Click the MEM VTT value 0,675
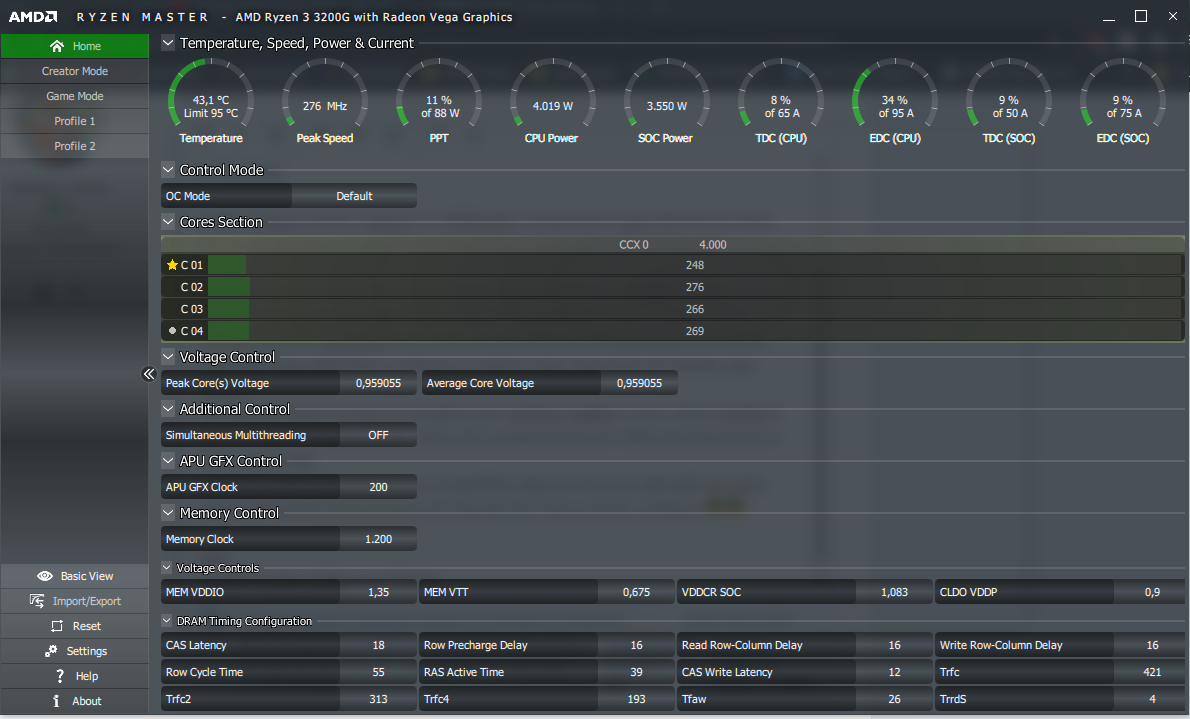Image resolution: width=1190 pixels, height=719 pixels. (x=636, y=592)
